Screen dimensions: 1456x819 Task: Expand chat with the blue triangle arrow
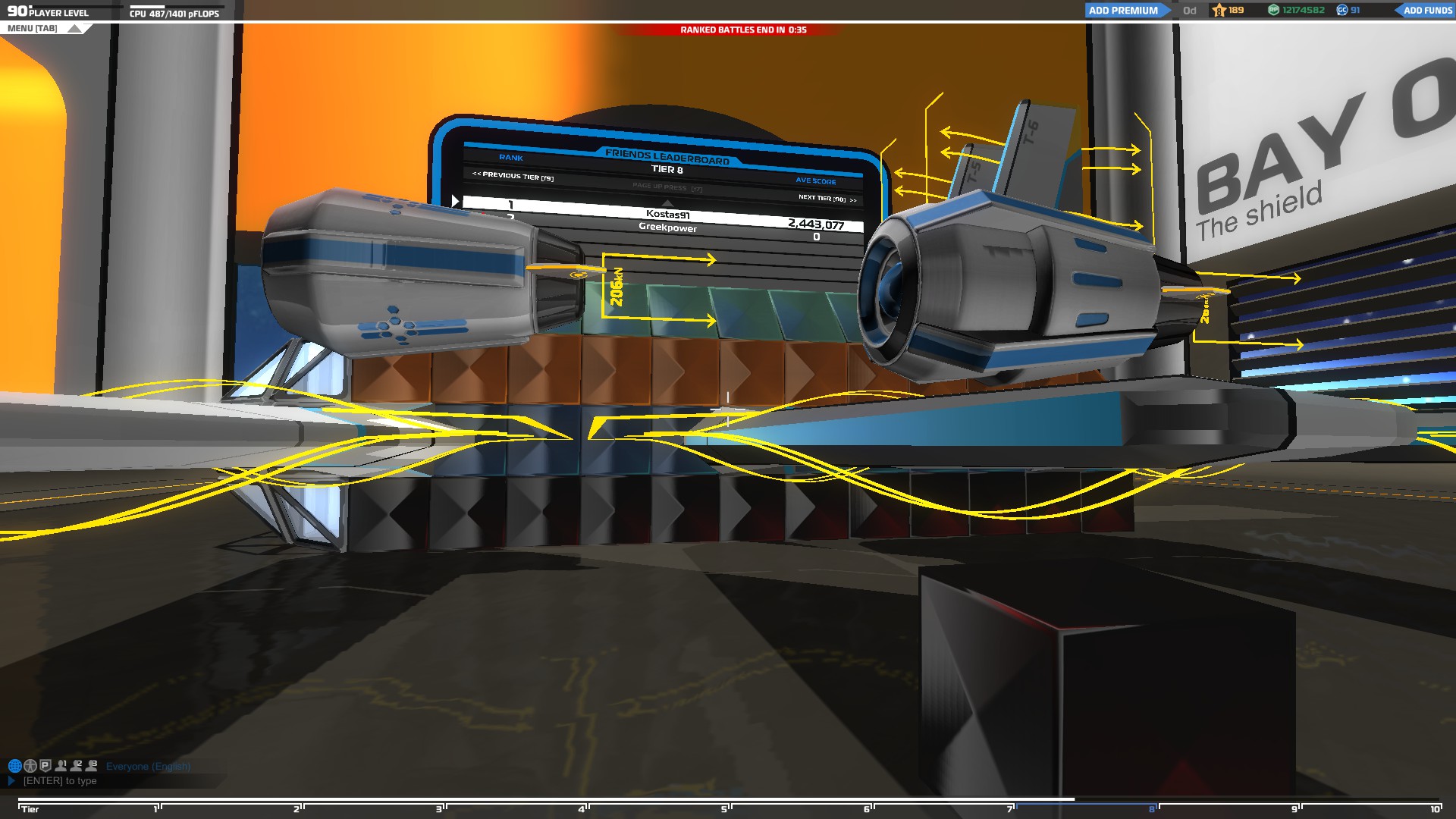pyautogui.click(x=11, y=780)
